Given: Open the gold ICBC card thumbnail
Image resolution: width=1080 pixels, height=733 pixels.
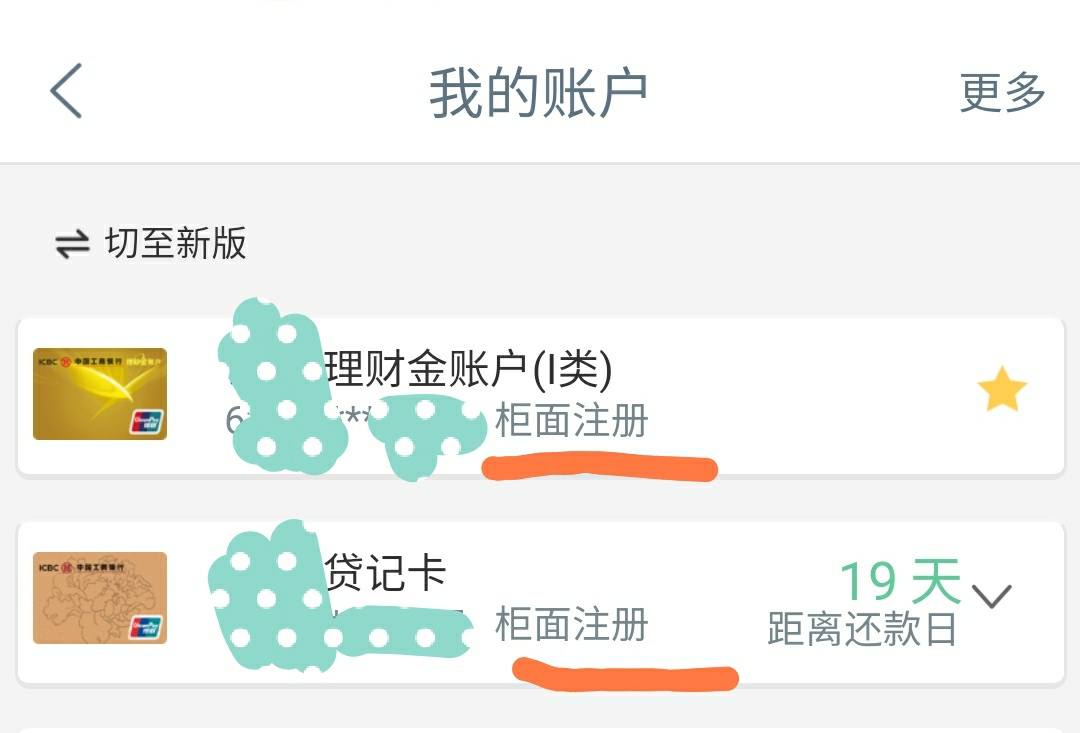Looking at the screenshot, I should (100, 394).
